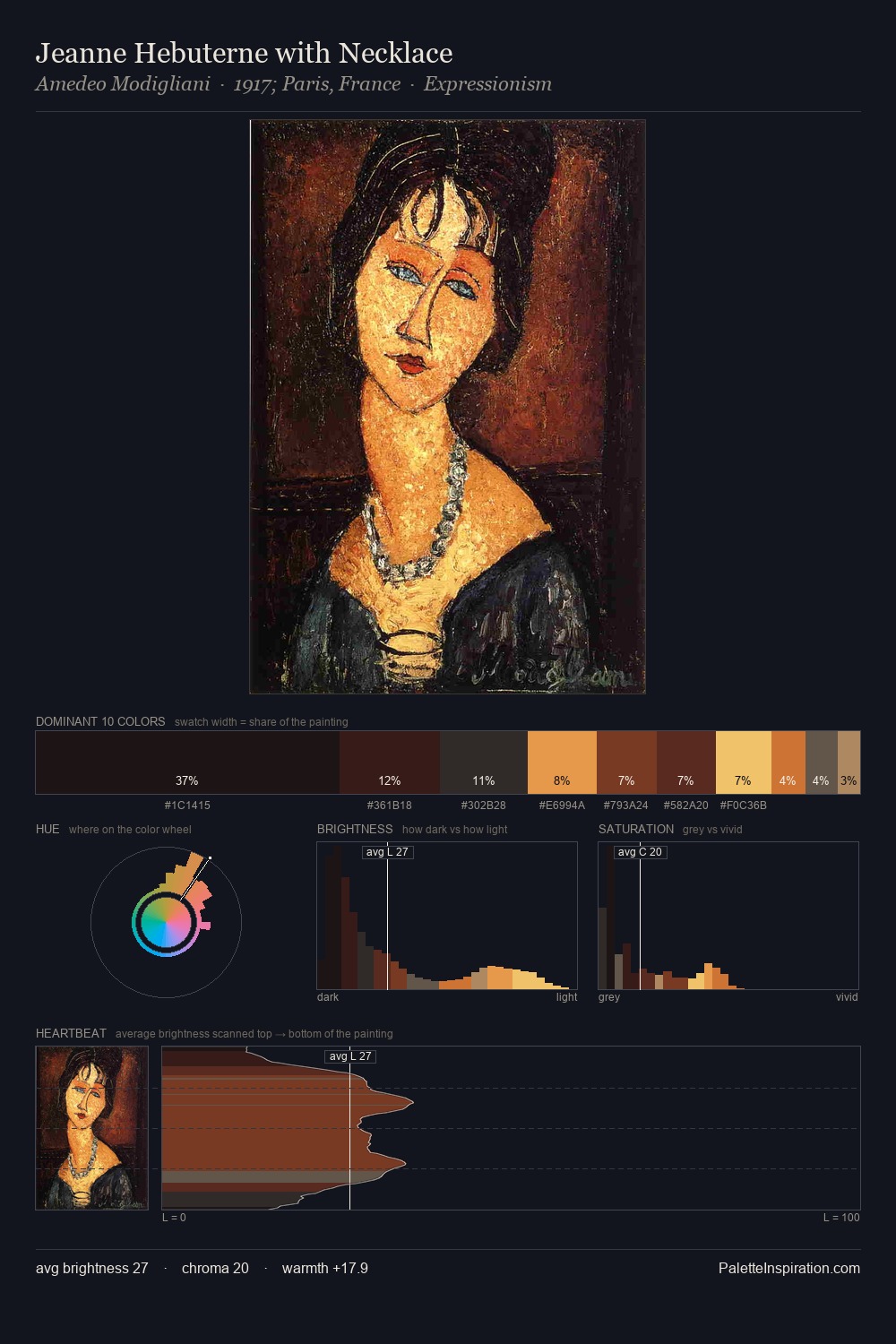Select the 7% pale yellow swatch
Image resolution: width=896 pixels, height=1344 pixels.
pyautogui.click(x=744, y=762)
